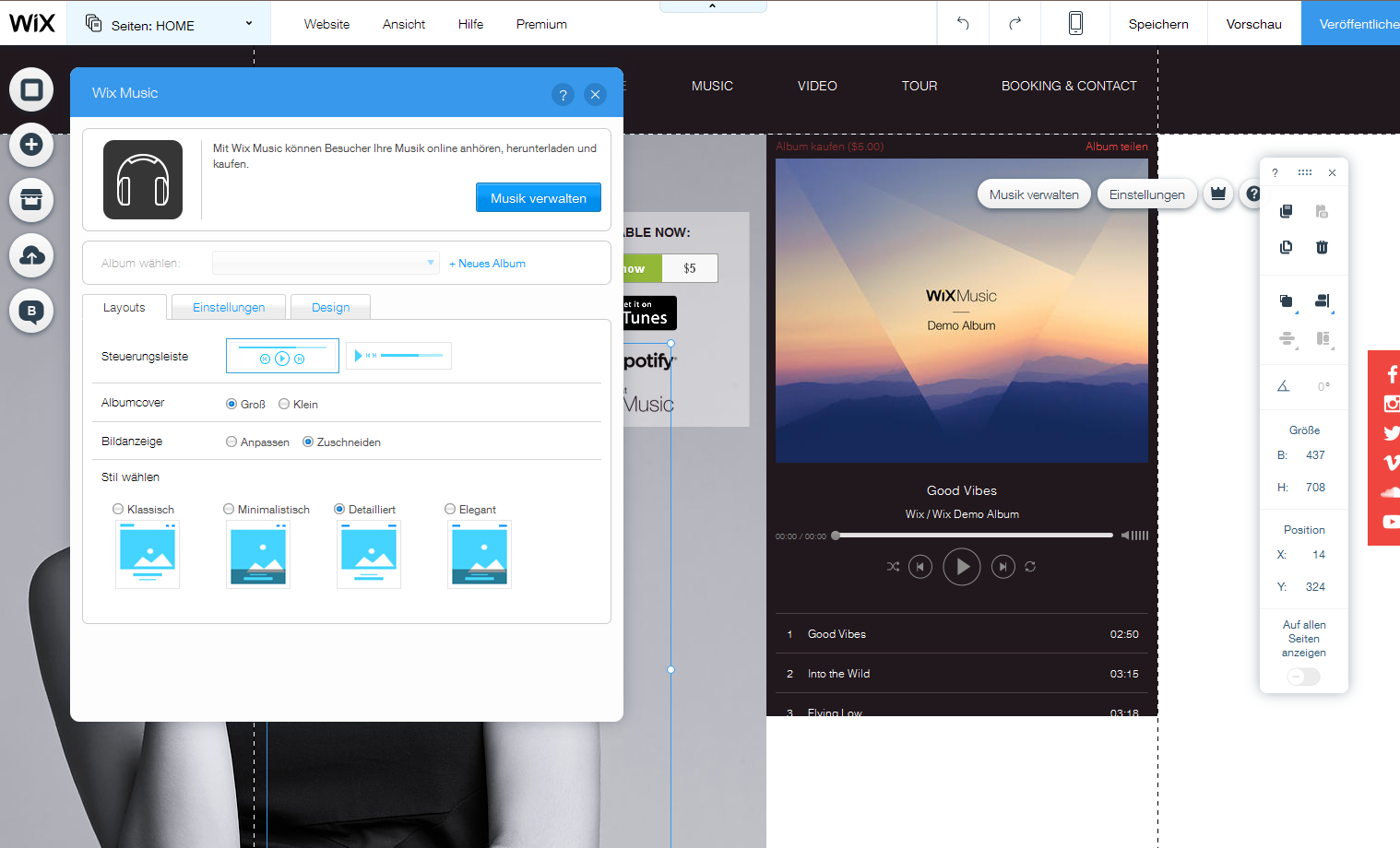Screen dimensions: 1400x848
Task: Expand the Seiten: HOME page selector
Action: 169,23
